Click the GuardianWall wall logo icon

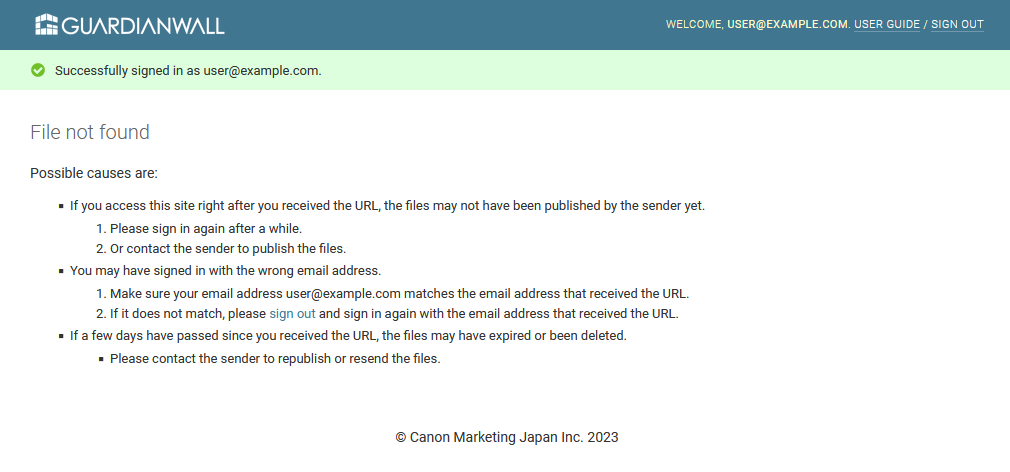point(46,25)
